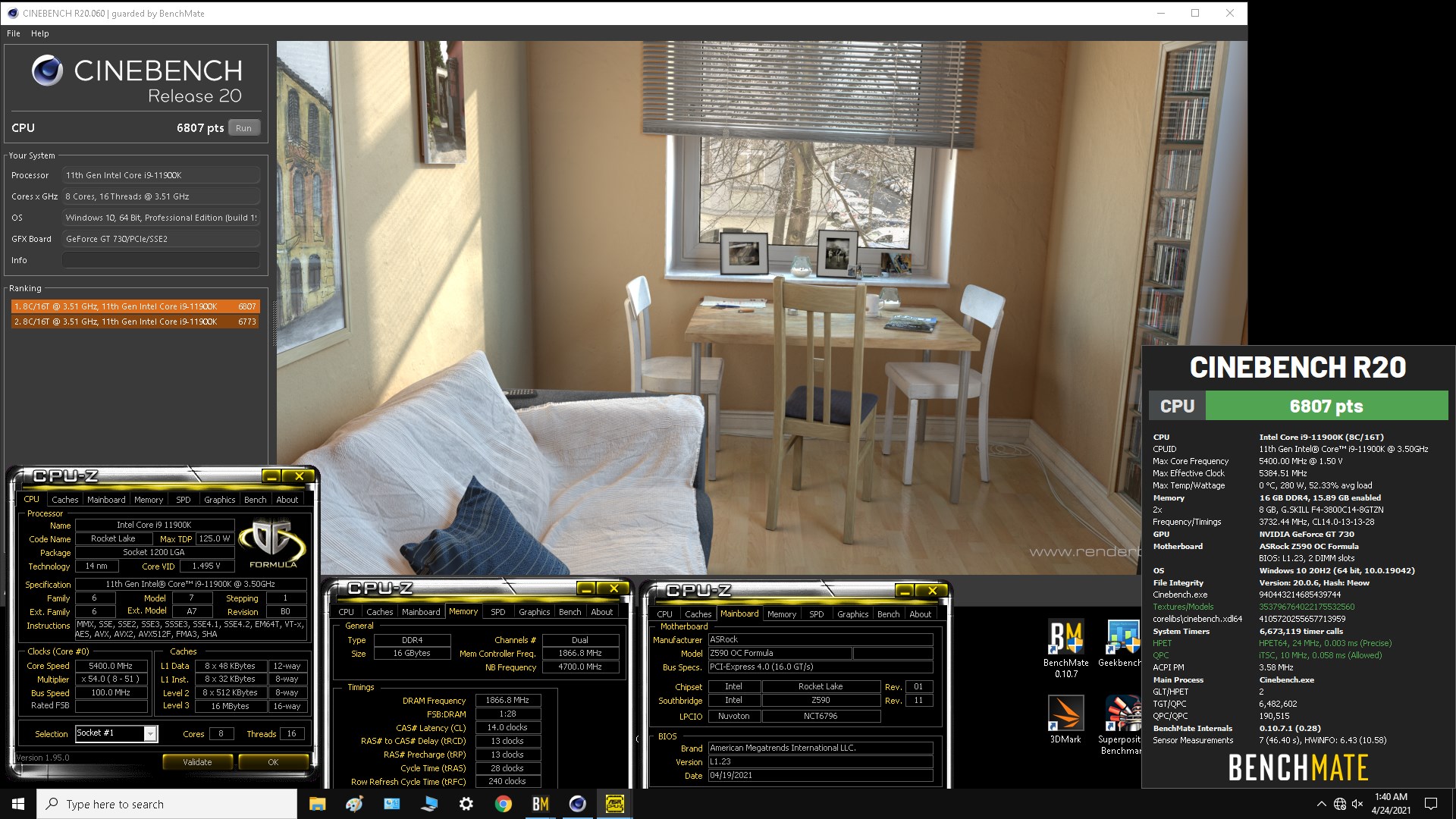
Task: Open About tab in CPU-Z CPU window
Action: (287, 500)
